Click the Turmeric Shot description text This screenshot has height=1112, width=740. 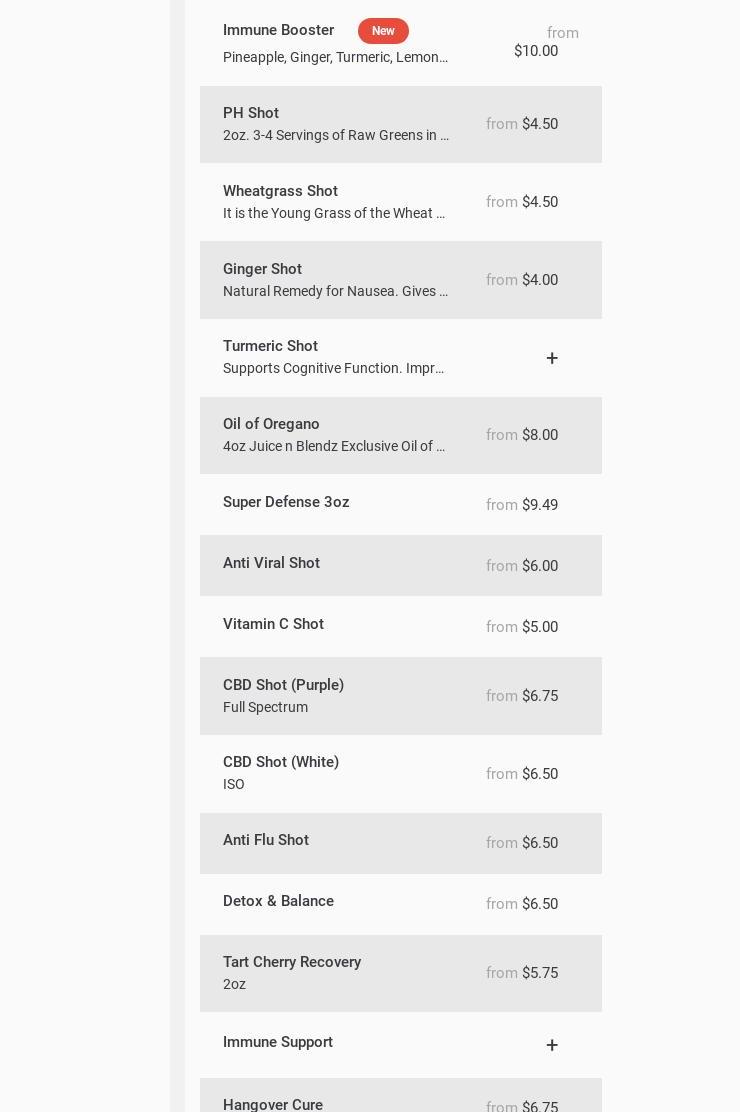point(334,369)
